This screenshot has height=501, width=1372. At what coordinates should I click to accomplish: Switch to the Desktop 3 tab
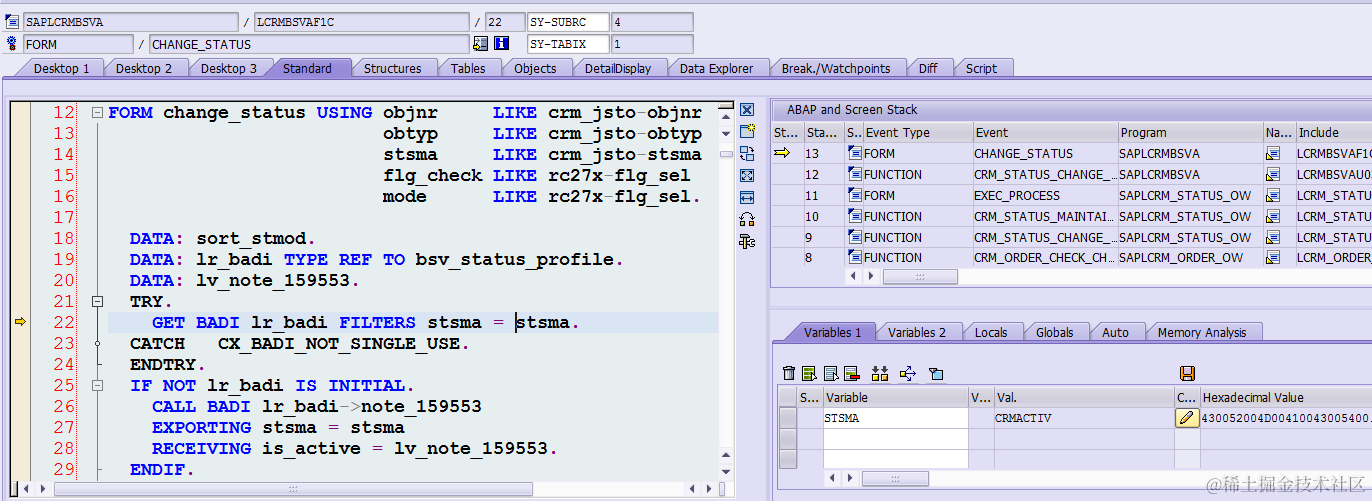[229, 68]
